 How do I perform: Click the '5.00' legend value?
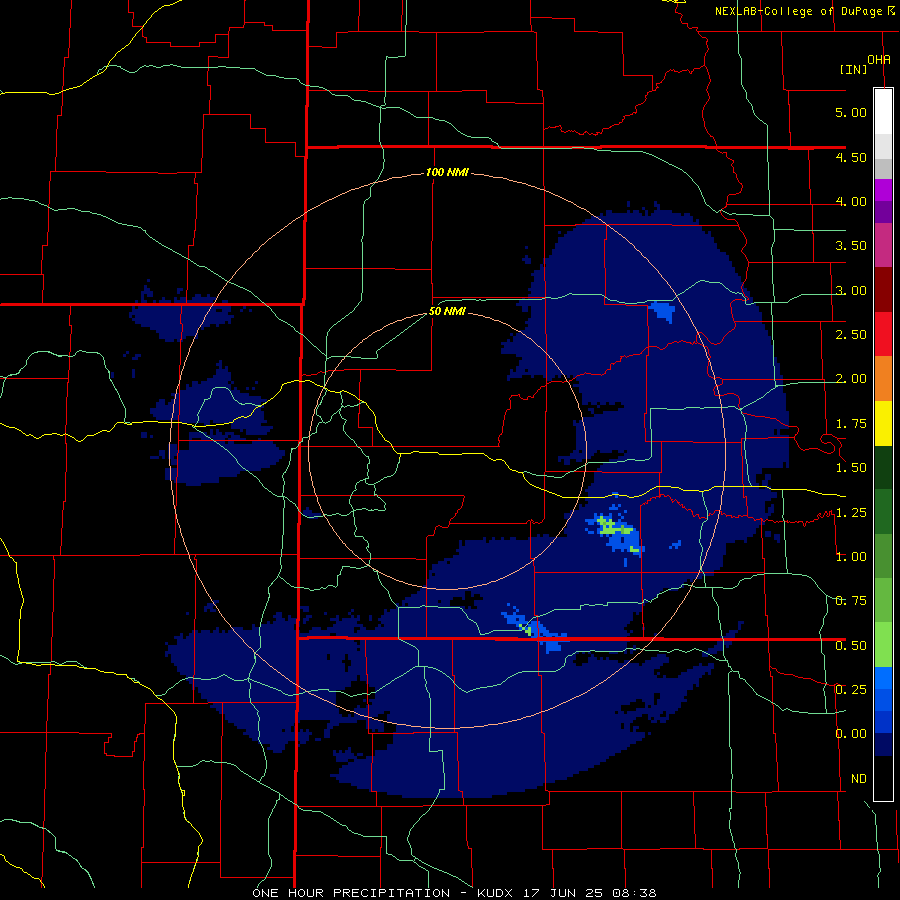(x=851, y=112)
